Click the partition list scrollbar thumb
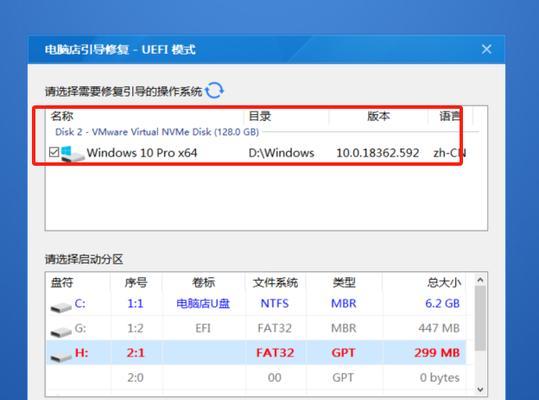 coord(480,318)
